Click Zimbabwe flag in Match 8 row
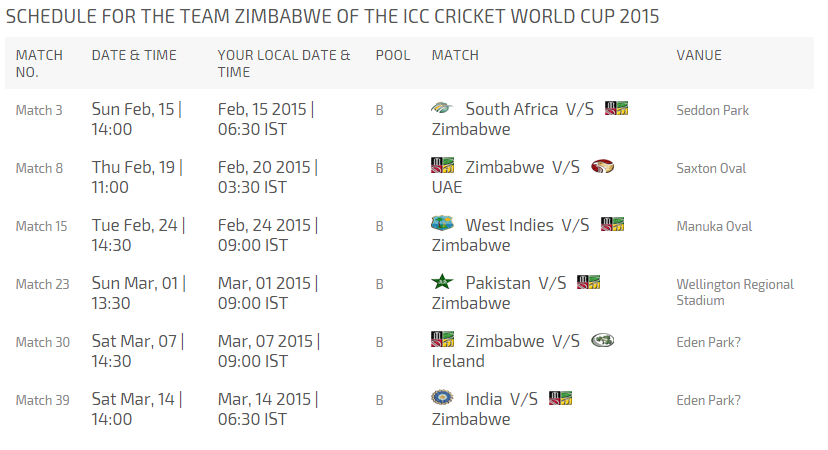Screen dimensions: 828x450 [442, 166]
